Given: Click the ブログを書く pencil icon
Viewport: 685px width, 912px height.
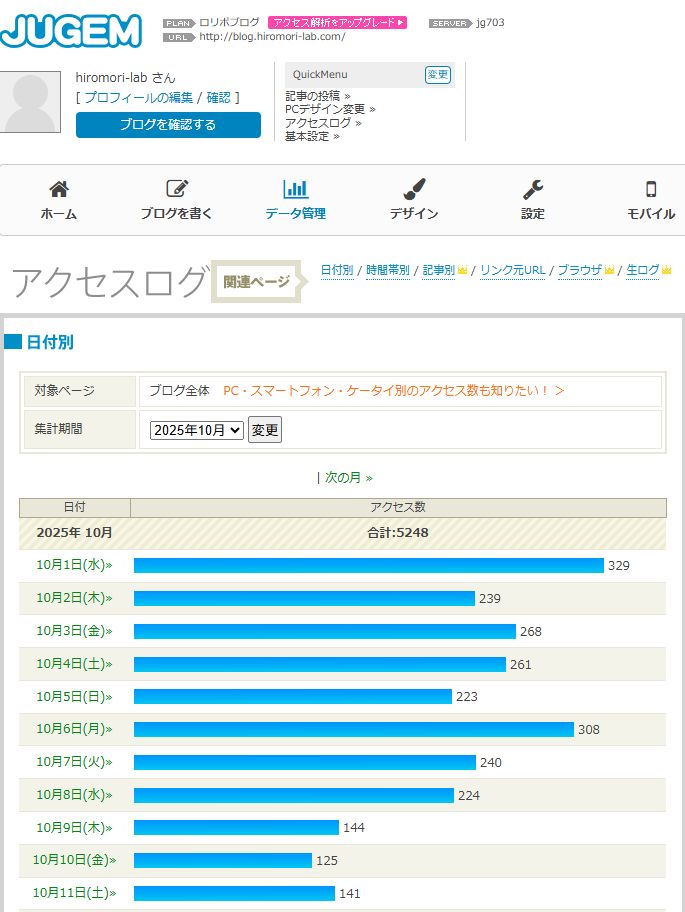Looking at the screenshot, I should tap(177, 190).
